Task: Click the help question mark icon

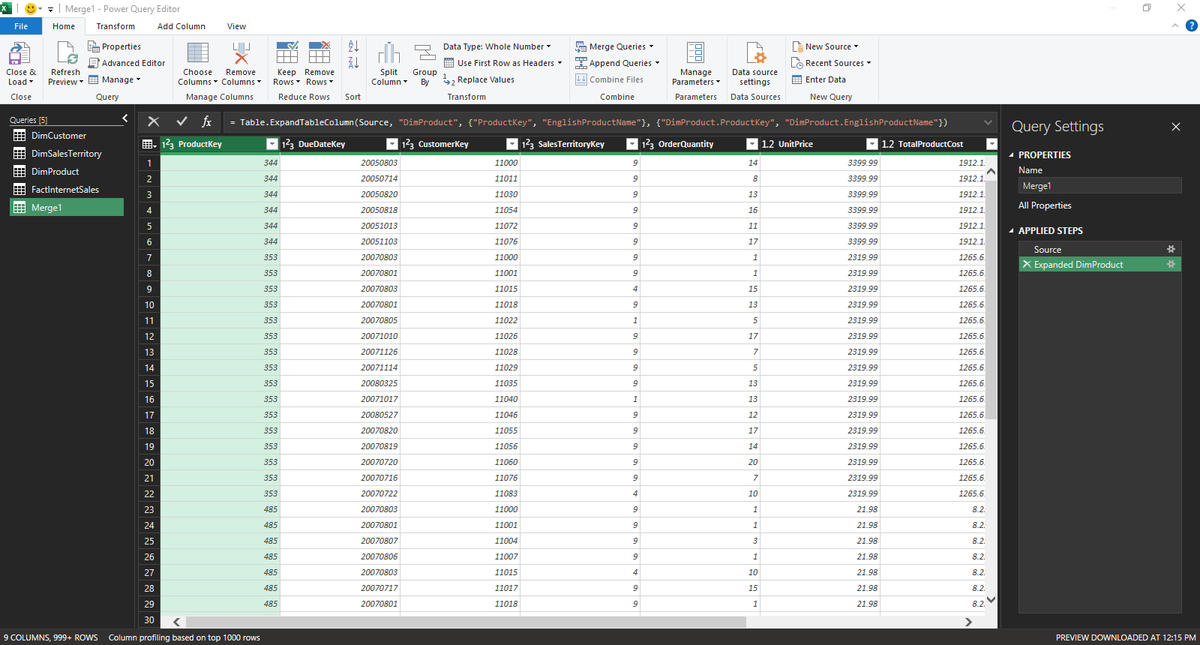Action: 1190,26
